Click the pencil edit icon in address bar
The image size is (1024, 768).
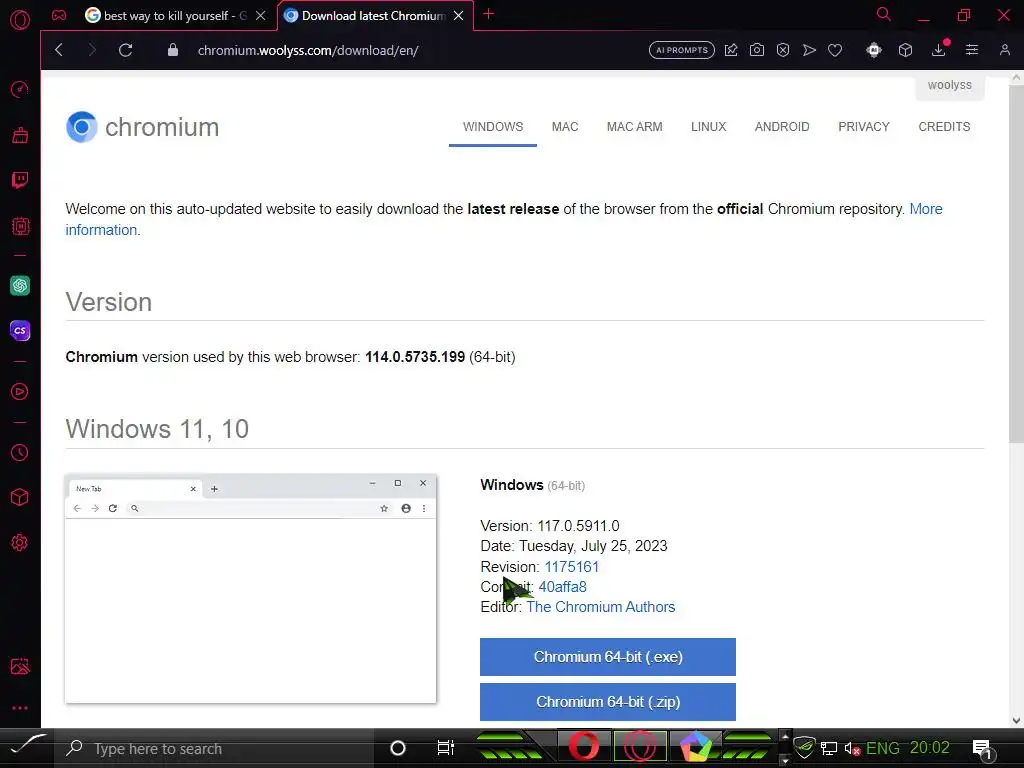click(731, 50)
